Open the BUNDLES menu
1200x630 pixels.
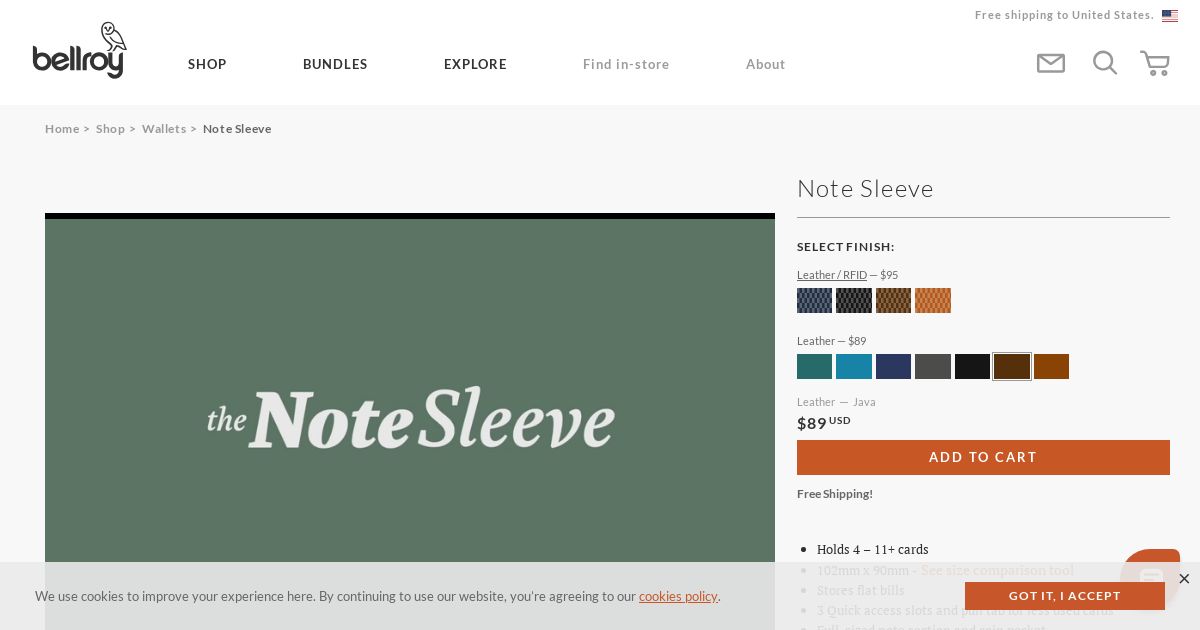335,64
